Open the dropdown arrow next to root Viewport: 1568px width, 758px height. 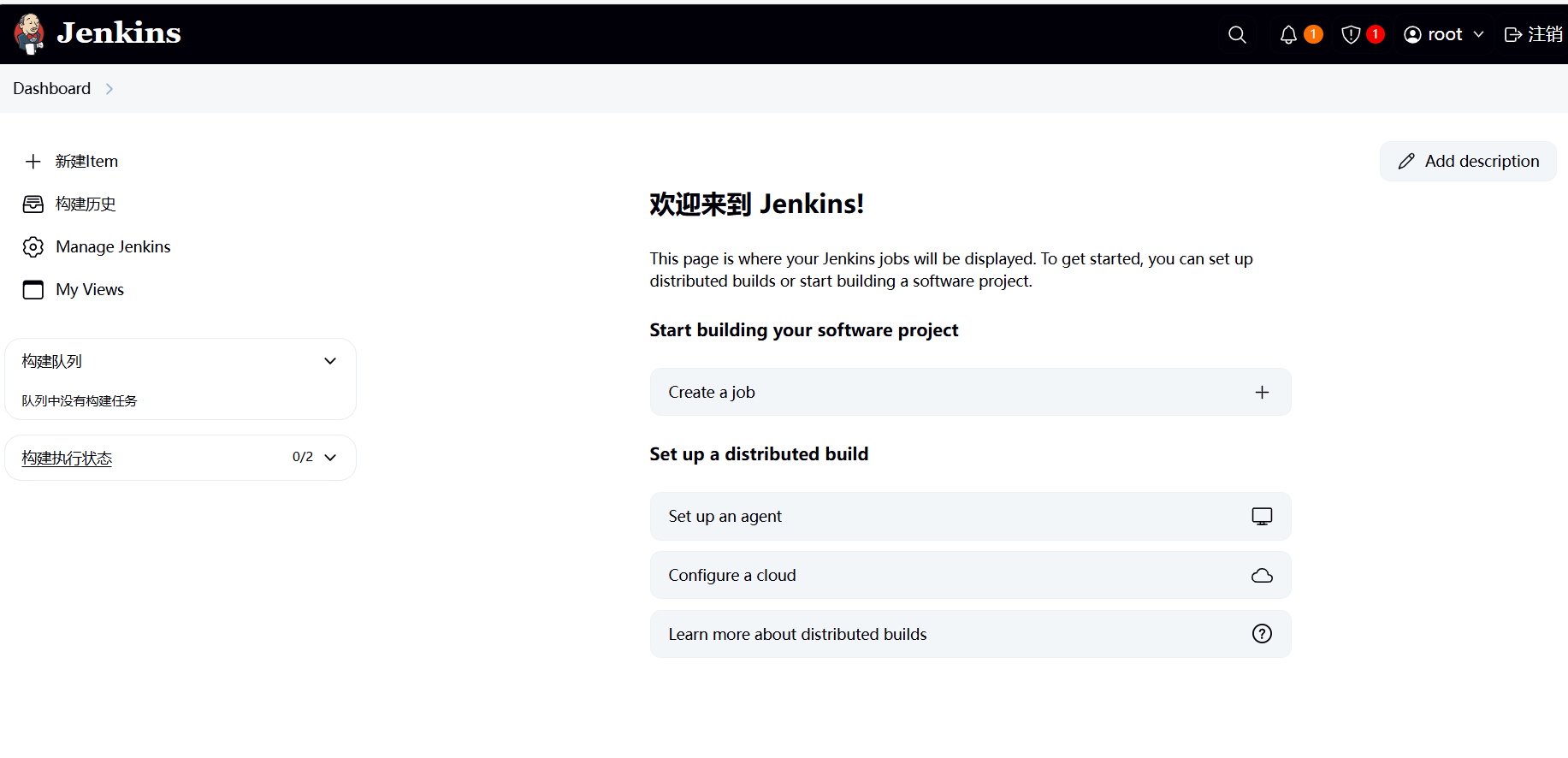[x=1478, y=34]
